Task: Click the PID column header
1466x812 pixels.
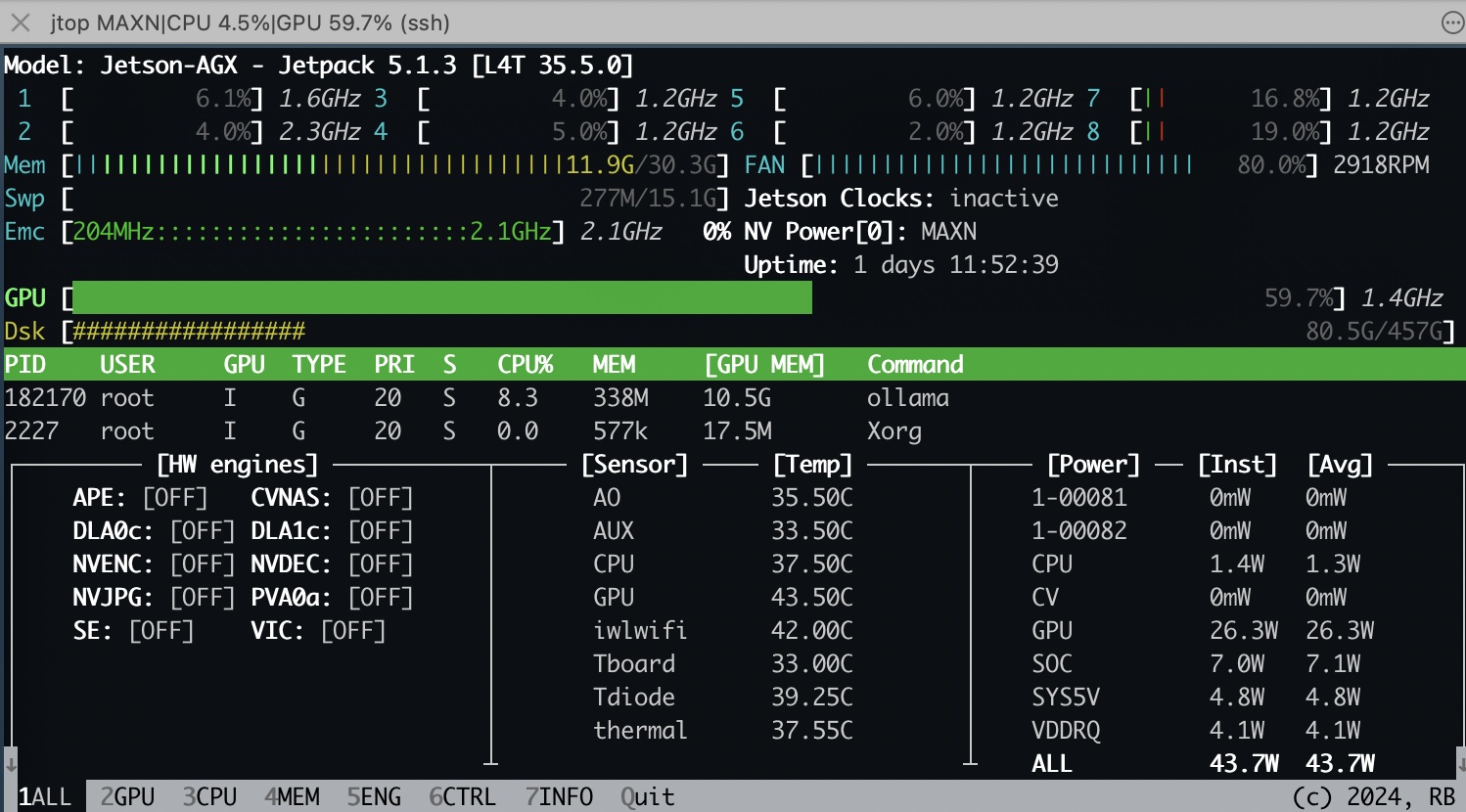Action: [x=25, y=365]
